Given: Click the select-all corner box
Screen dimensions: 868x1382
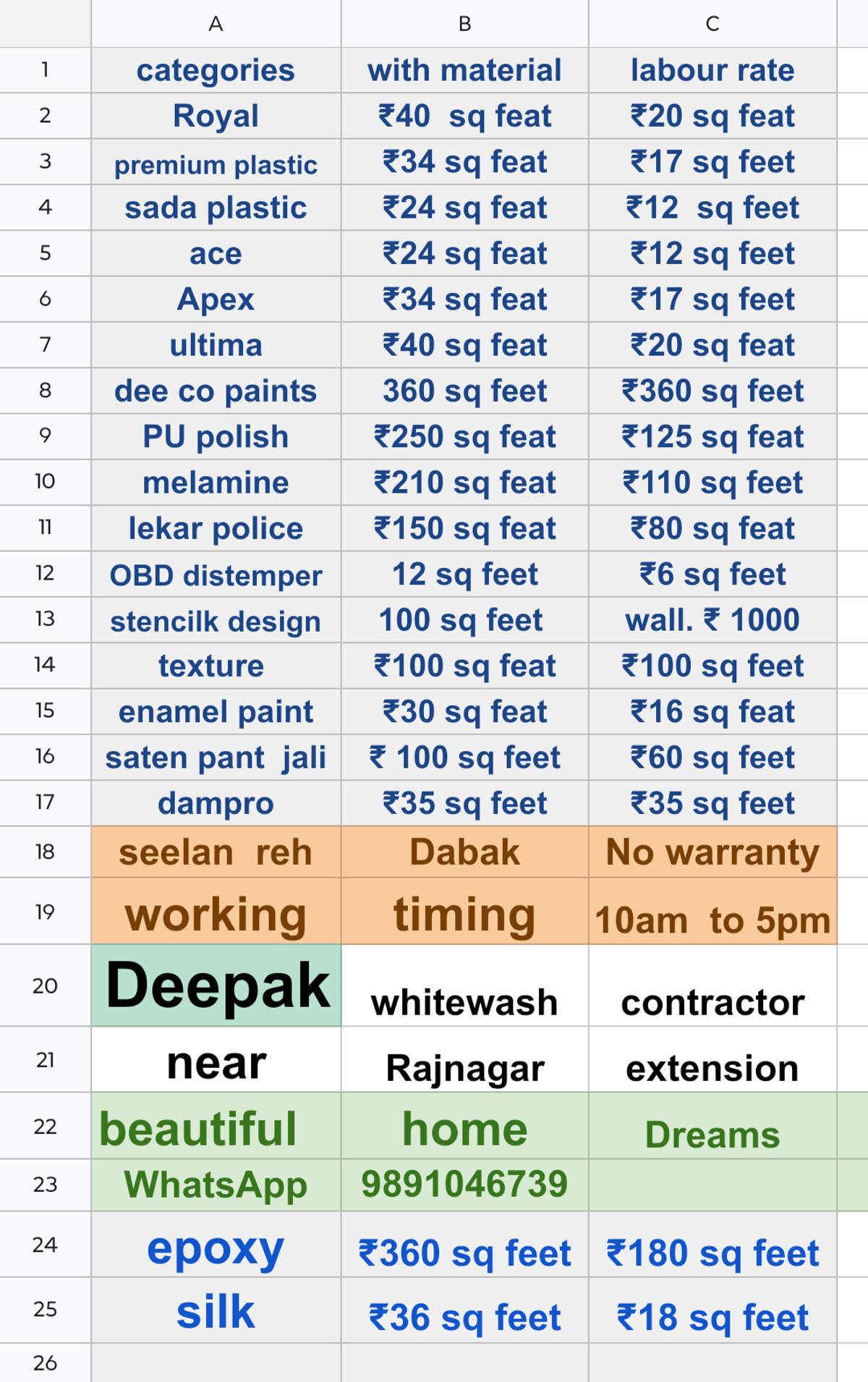Looking at the screenshot, I should (x=45, y=24).
